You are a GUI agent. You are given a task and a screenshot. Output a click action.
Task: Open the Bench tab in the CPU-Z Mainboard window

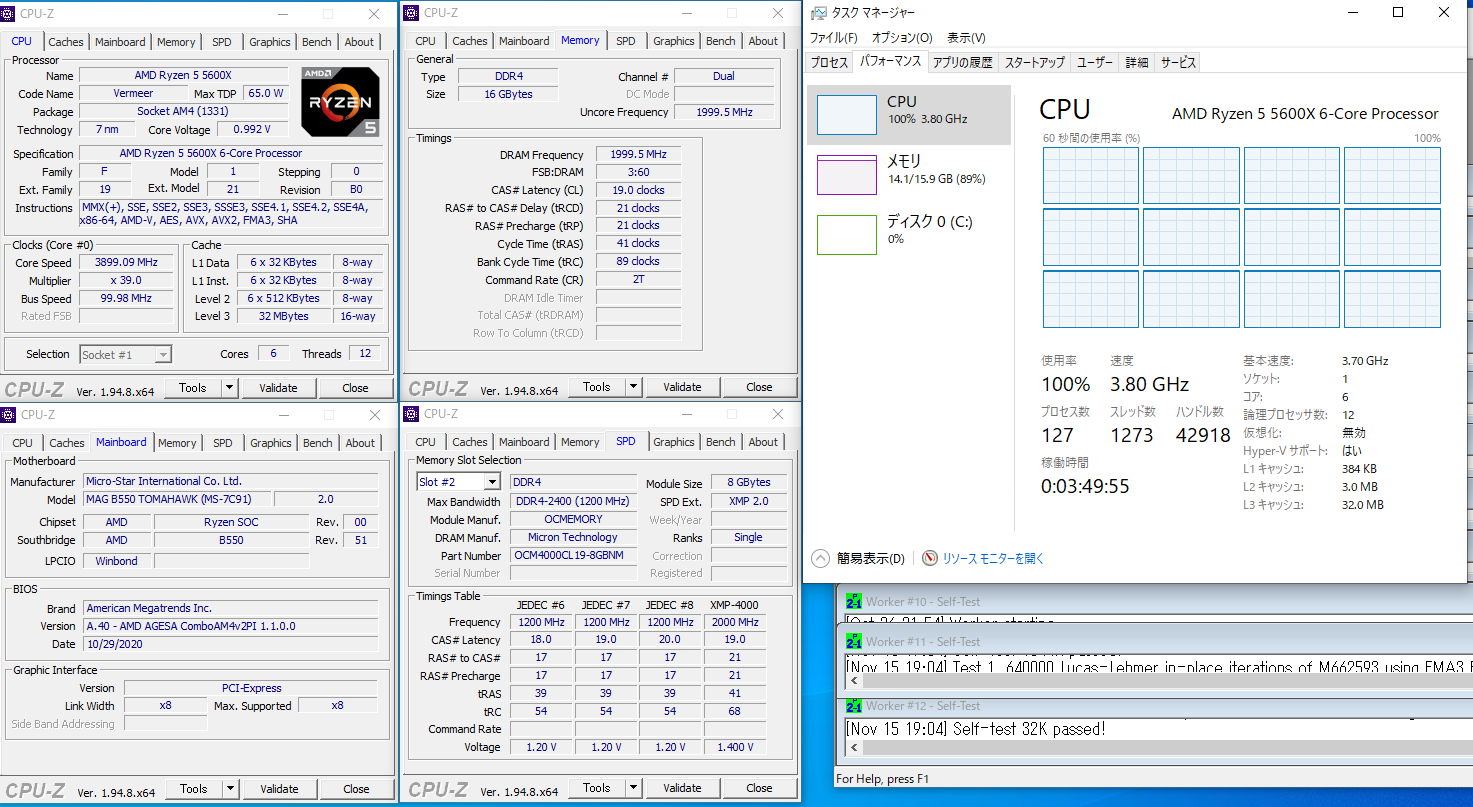pos(317,443)
